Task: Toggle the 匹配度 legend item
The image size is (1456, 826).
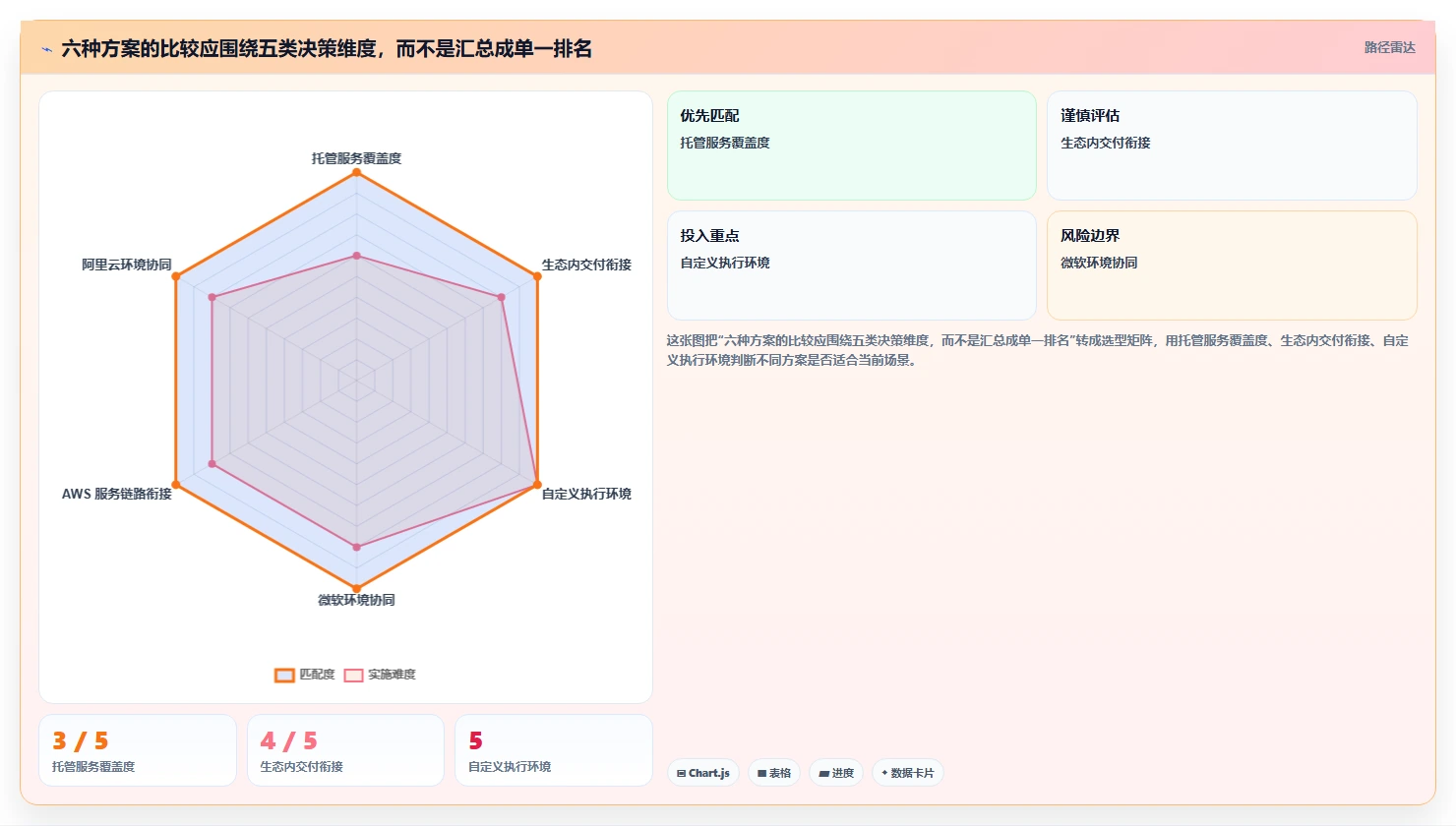Action: click(x=305, y=675)
